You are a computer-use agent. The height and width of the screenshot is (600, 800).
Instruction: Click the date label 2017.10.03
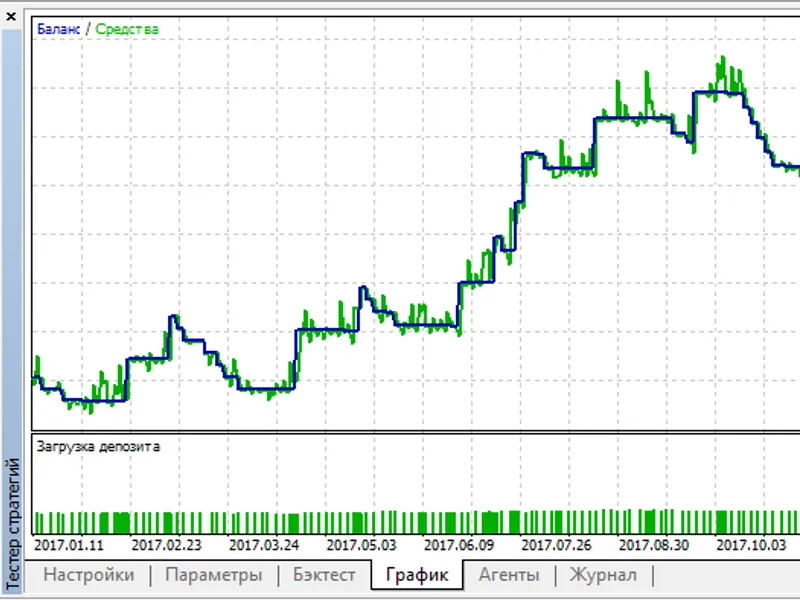tap(751, 545)
